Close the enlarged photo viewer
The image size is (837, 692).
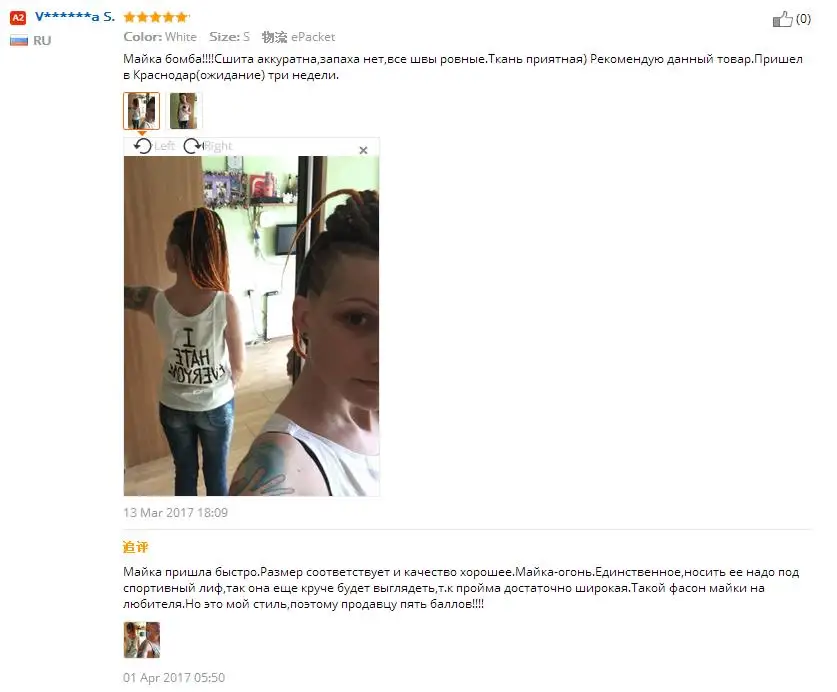pos(364,151)
